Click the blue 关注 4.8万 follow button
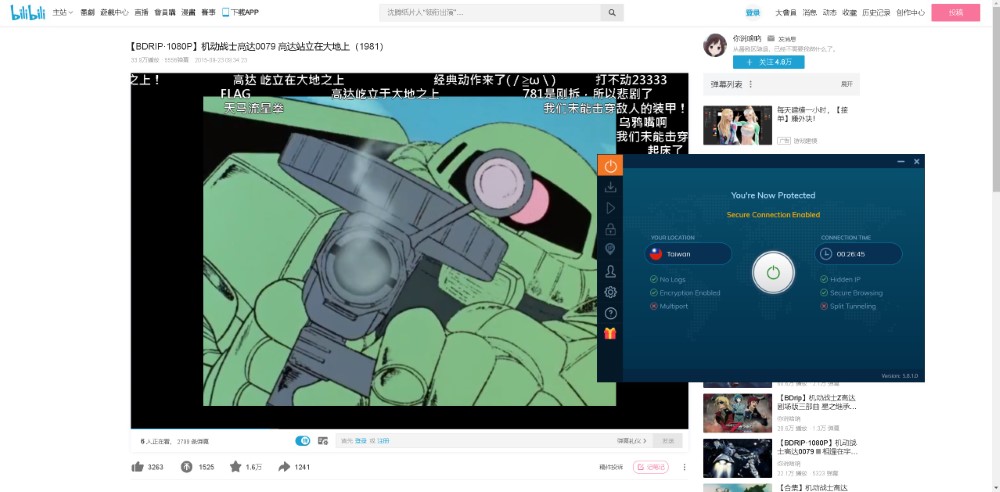This screenshot has height=492, width=1000. [768, 62]
